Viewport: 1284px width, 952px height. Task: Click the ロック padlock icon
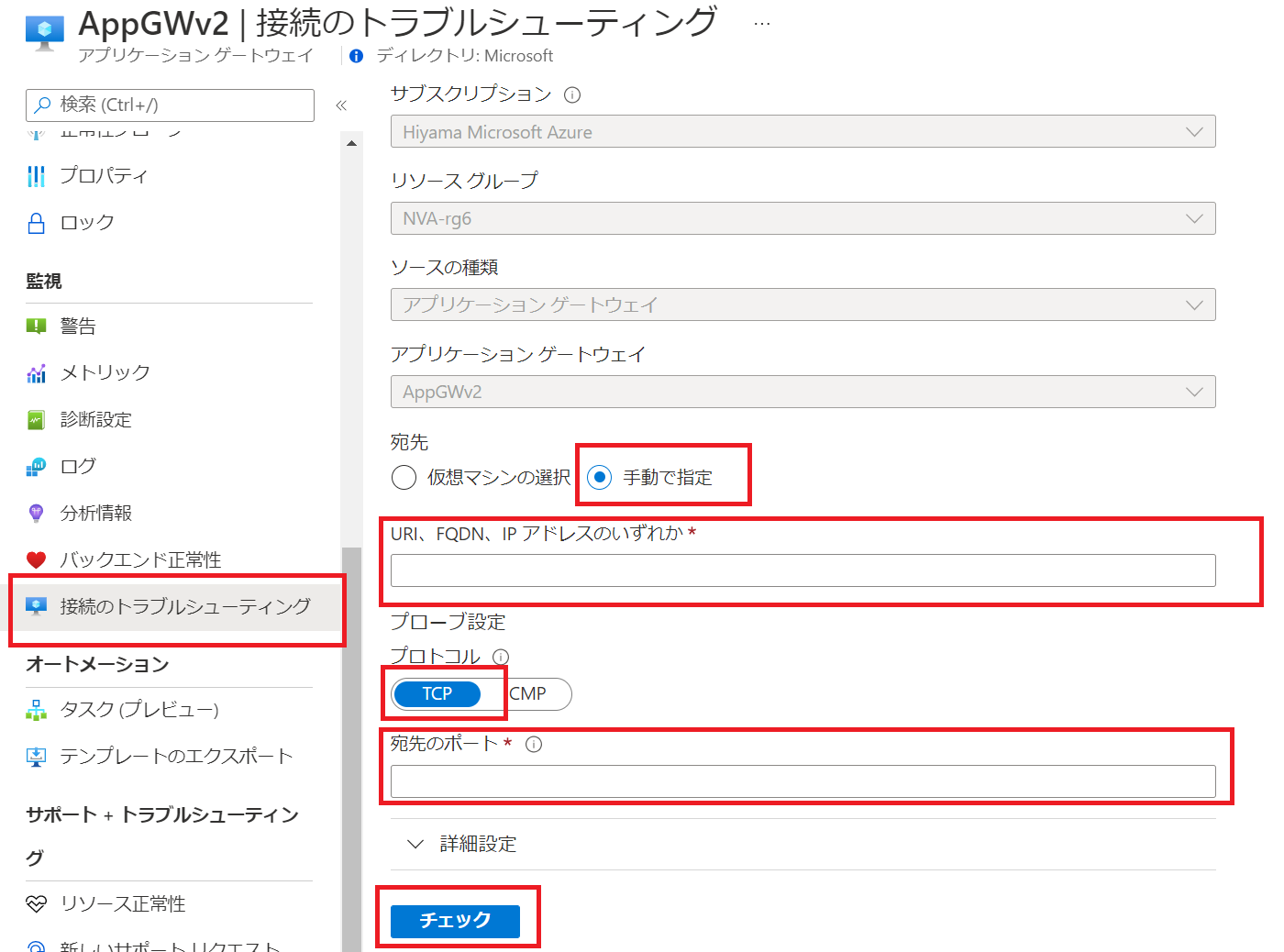click(x=37, y=223)
